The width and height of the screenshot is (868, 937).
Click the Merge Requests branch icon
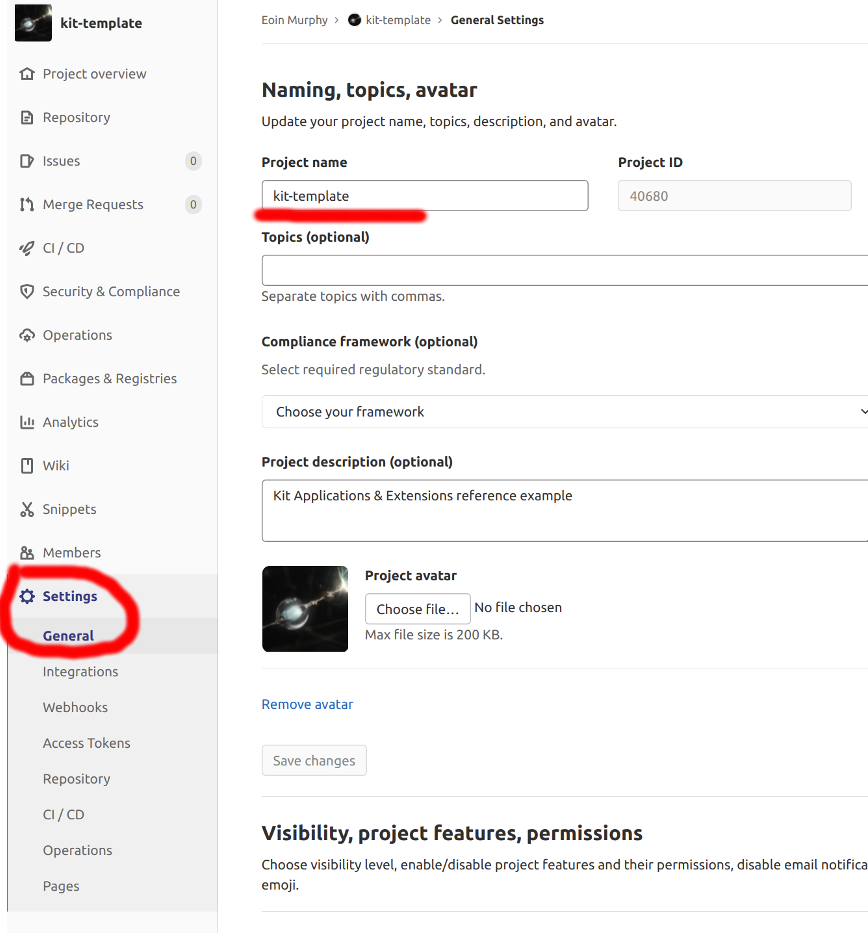(x=27, y=205)
